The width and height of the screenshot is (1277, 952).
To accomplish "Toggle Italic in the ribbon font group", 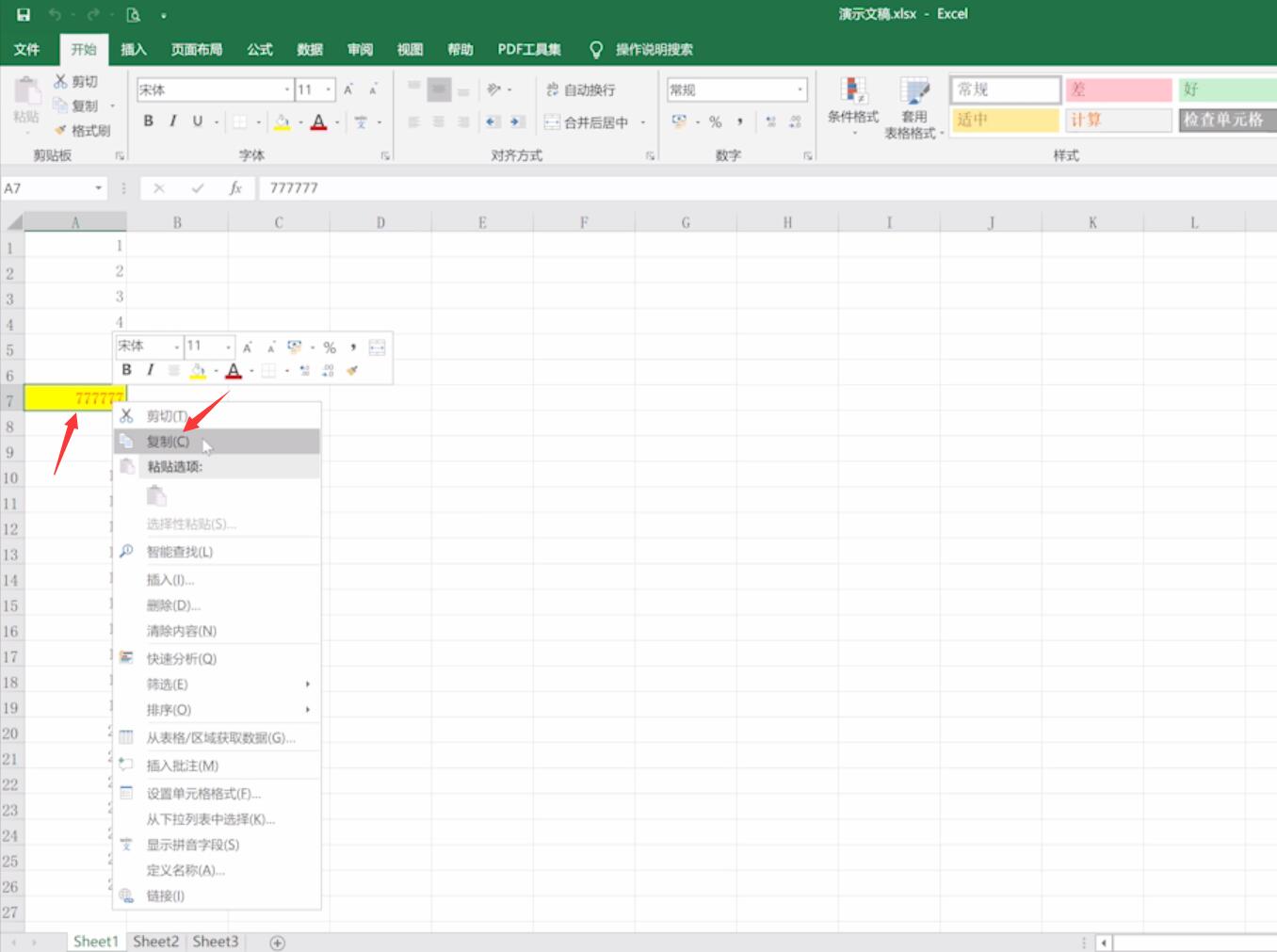I will point(172,121).
